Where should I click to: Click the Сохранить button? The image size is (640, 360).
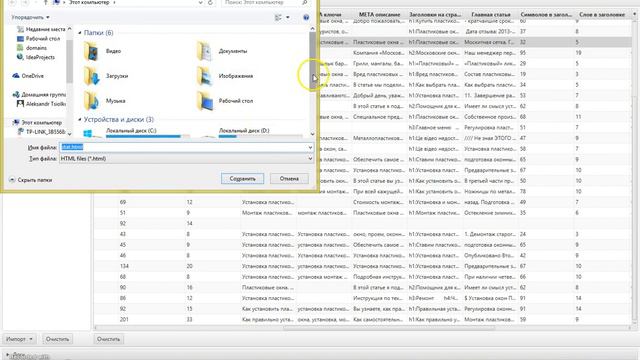point(242,179)
